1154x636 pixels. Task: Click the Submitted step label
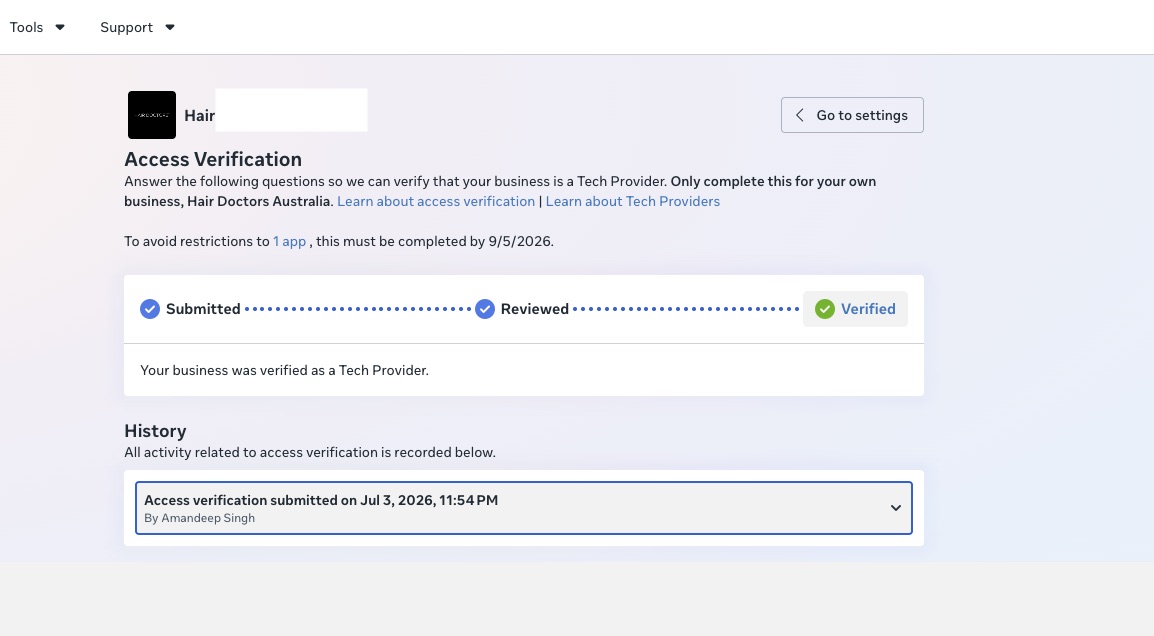203,309
